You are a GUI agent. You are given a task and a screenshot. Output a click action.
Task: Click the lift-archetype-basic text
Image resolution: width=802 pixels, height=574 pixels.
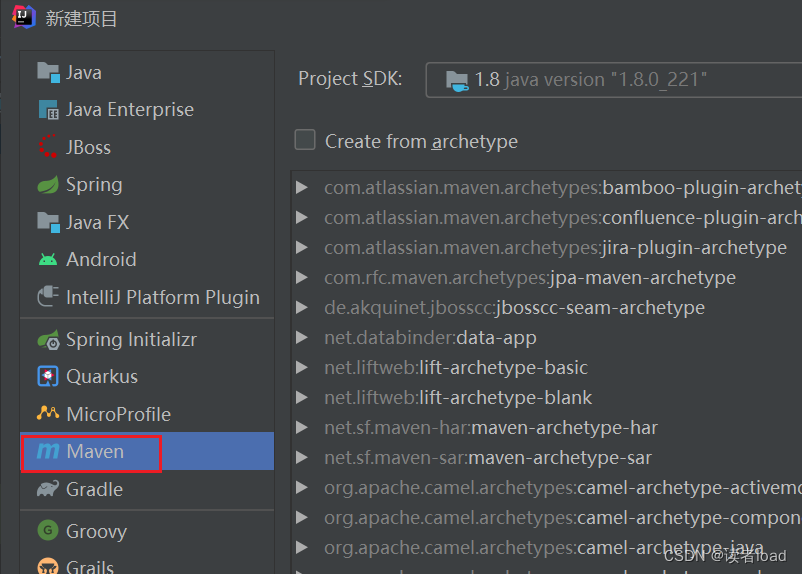(x=504, y=368)
